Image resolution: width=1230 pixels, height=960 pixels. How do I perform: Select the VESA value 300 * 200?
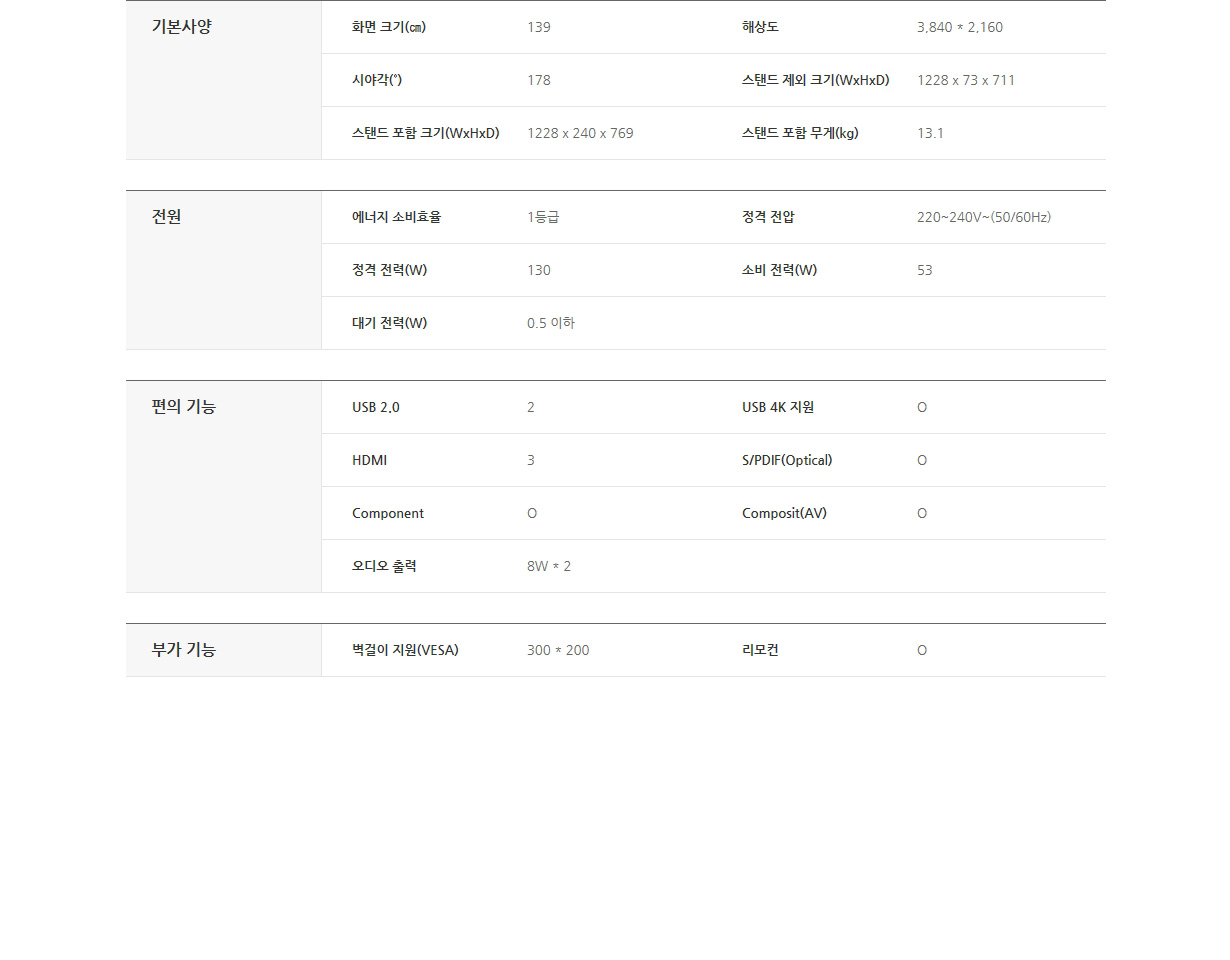(557, 650)
